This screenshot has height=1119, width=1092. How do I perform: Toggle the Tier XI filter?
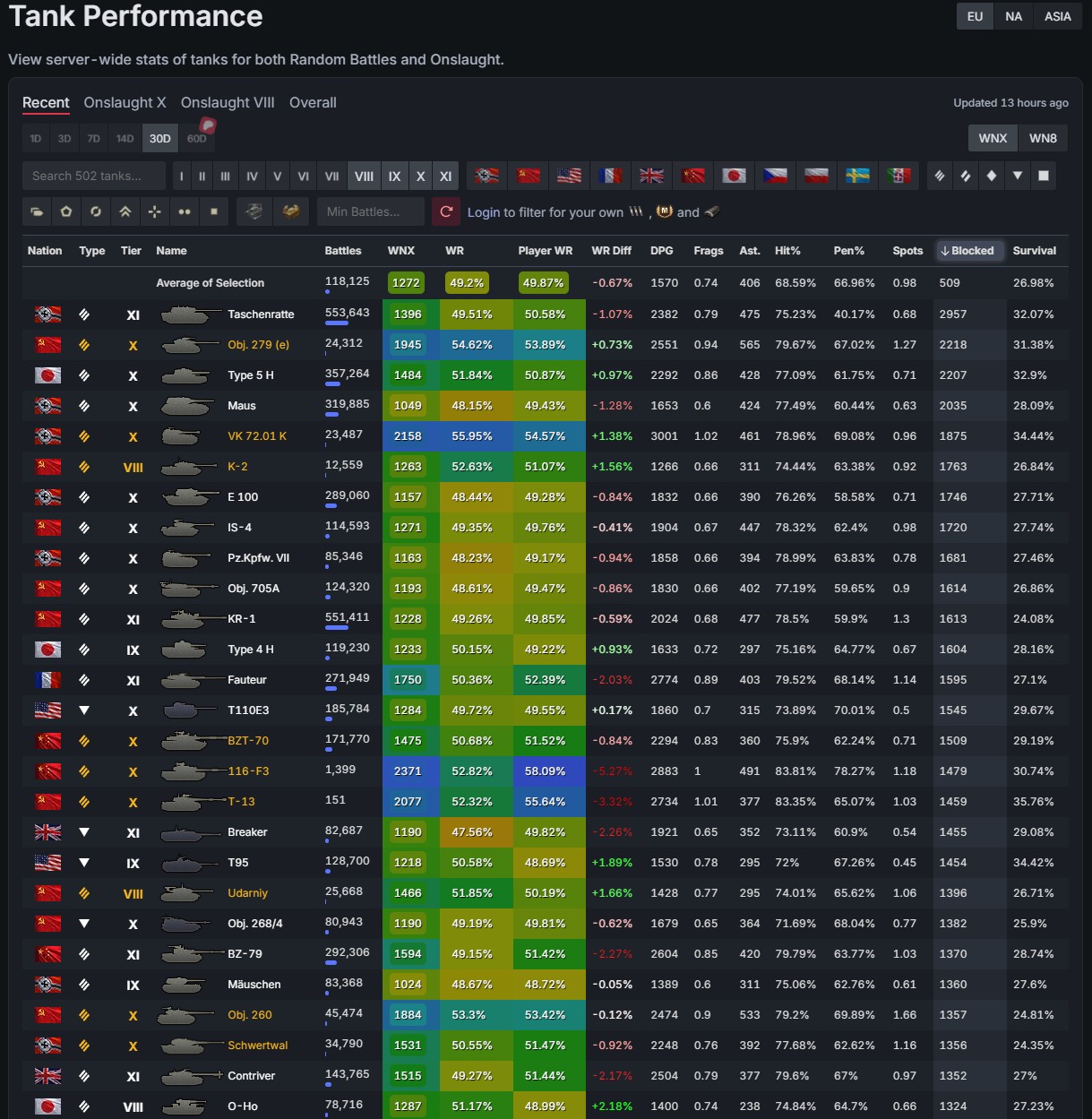[x=445, y=176]
